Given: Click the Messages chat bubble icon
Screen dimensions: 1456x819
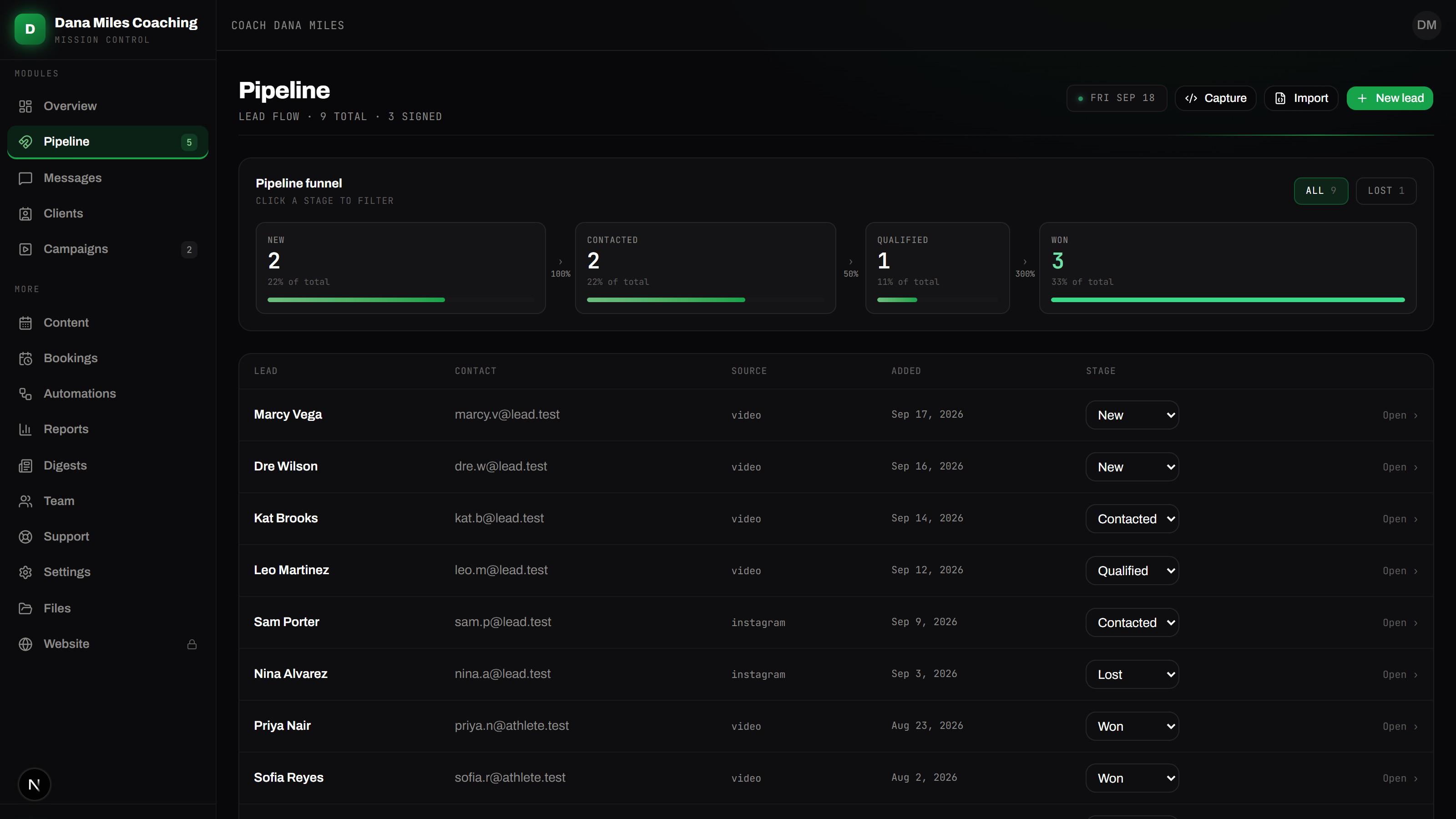Looking at the screenshot, I should [25, 178].
